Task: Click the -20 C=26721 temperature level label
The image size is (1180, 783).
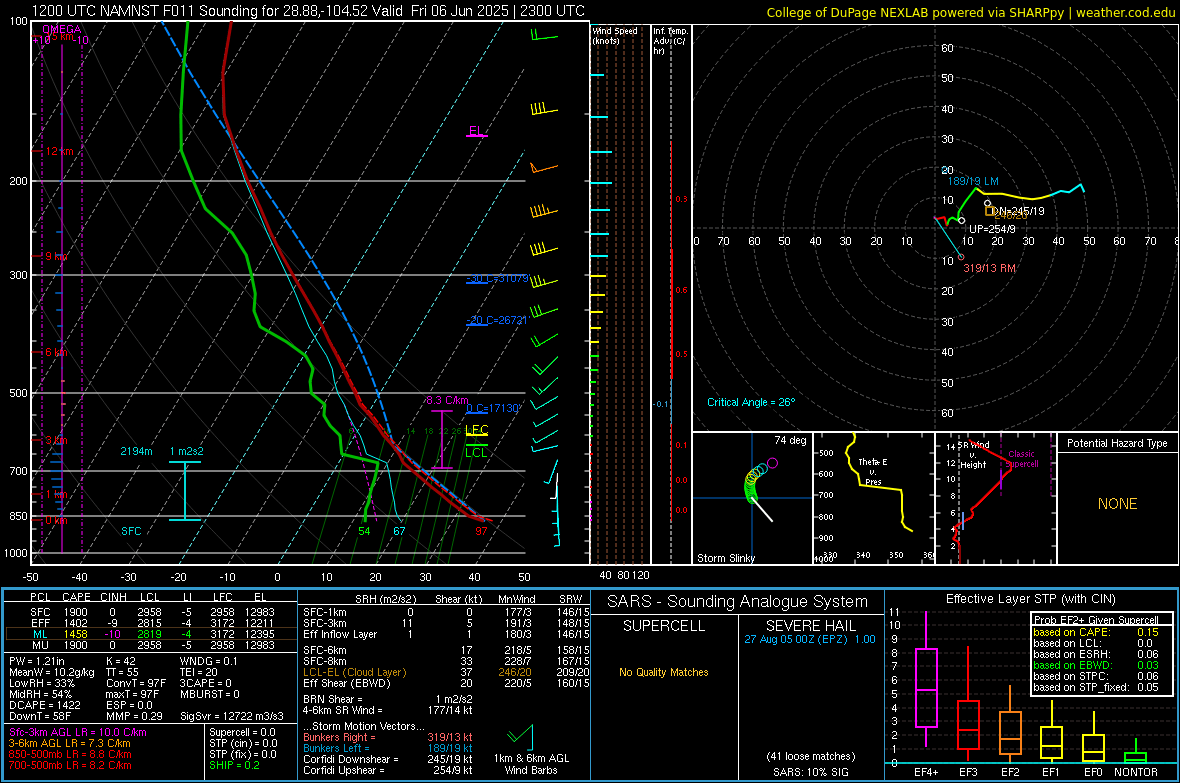Action: [x=497, y=320]
